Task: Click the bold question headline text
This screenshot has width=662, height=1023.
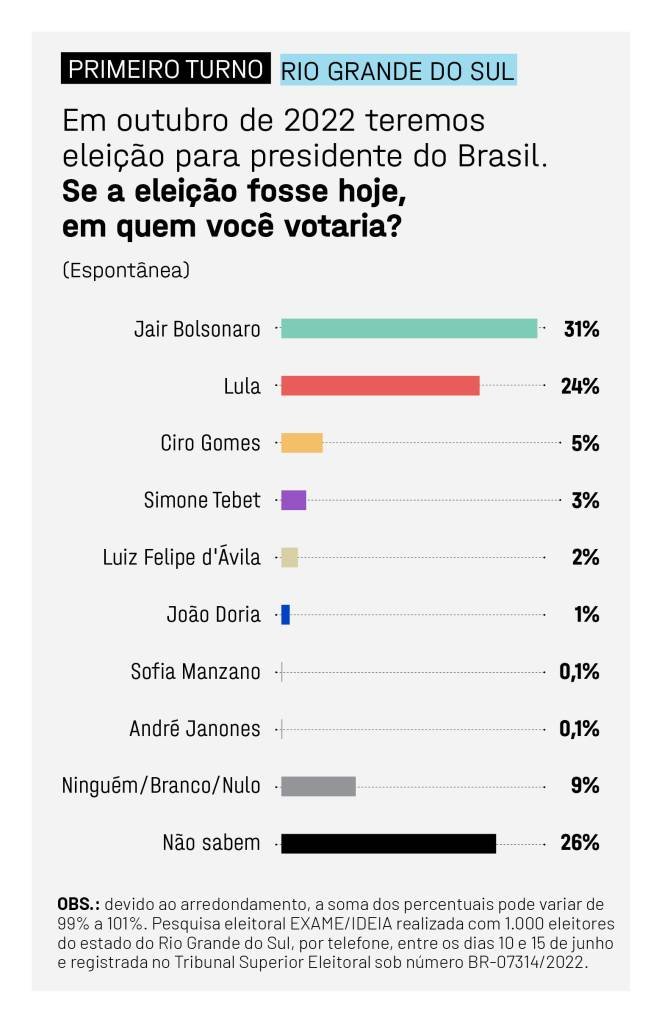Action: tap(233, 209)
